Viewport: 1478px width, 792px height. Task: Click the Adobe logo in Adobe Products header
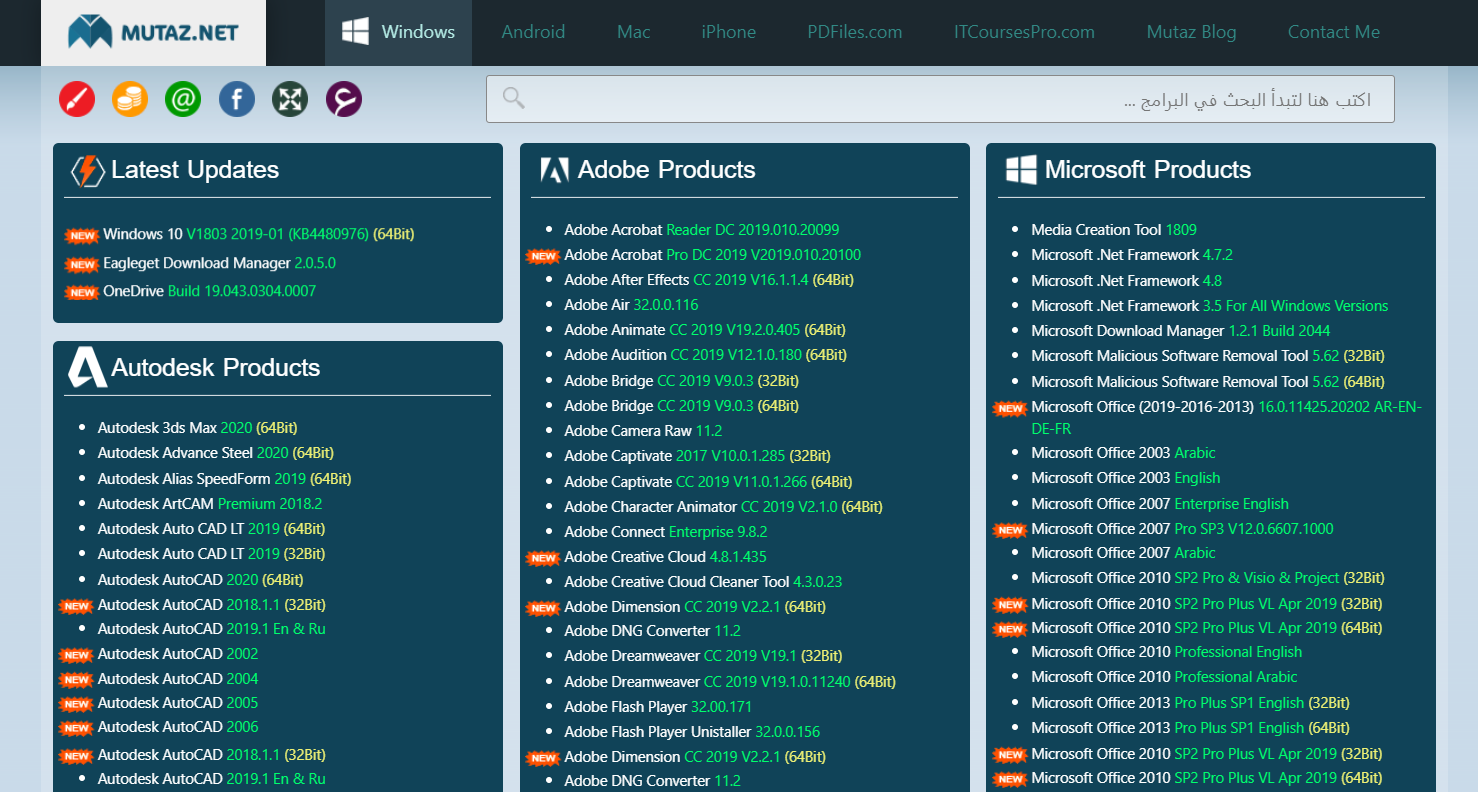pyautogui.click(x=555, y=170)
